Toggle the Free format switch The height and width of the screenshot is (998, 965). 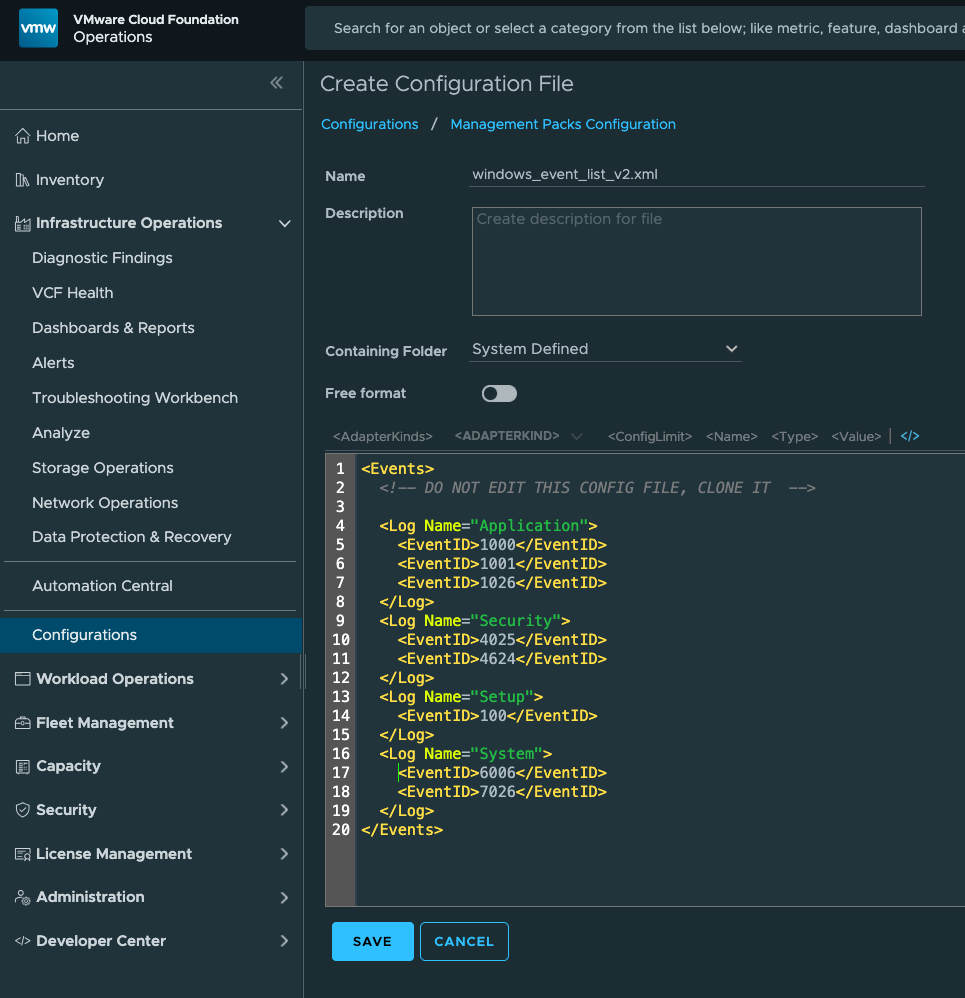click(499, 394)
